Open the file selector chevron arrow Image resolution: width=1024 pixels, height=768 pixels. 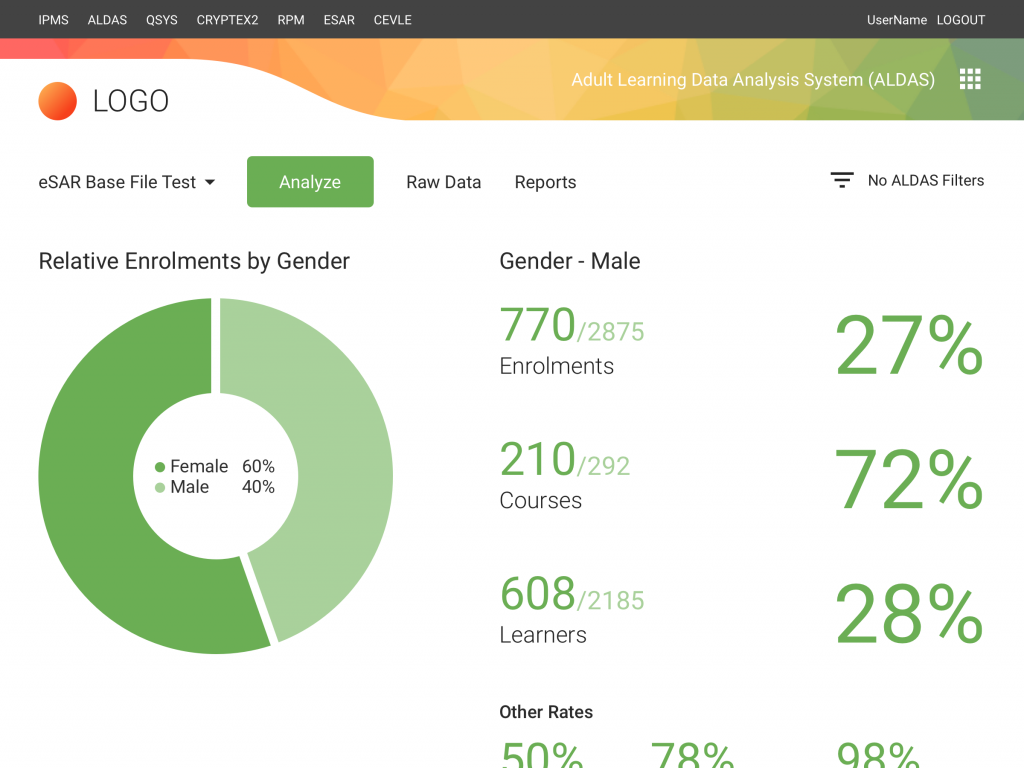coord(210,182)
